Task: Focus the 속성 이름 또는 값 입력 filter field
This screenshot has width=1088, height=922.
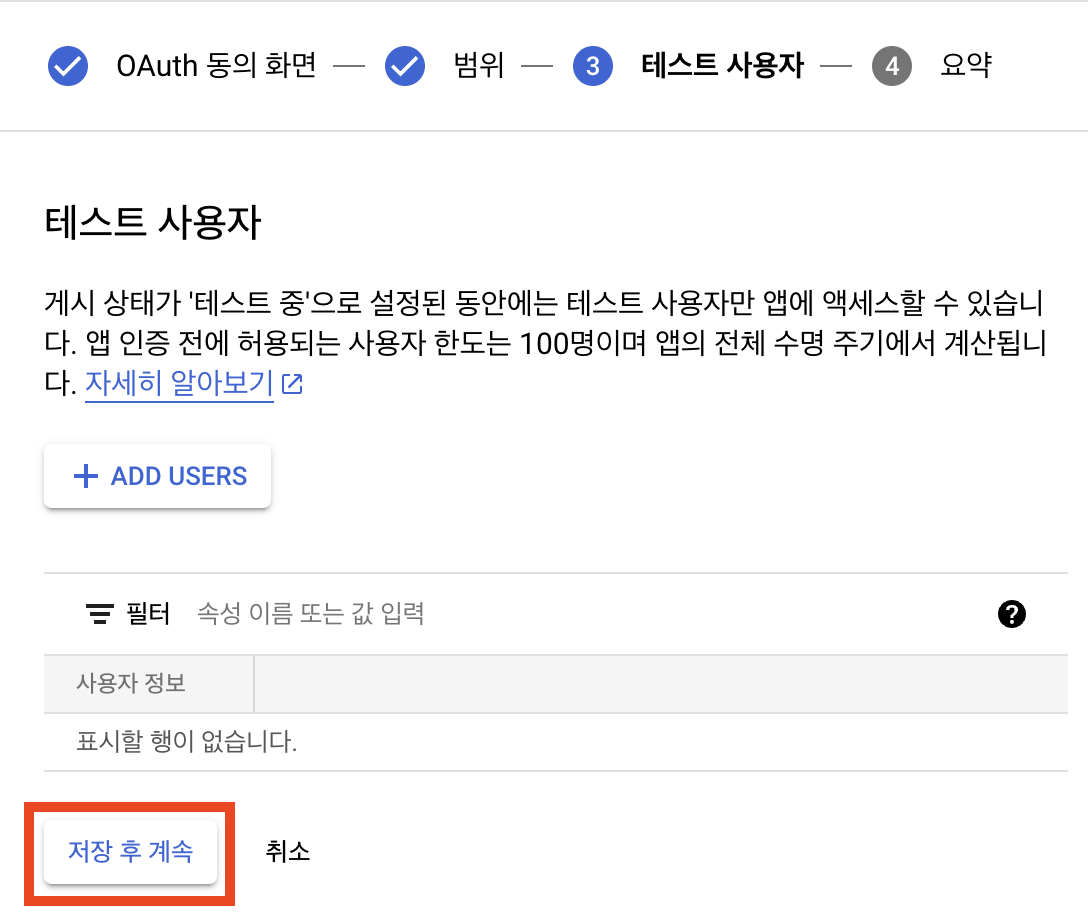Action: 500,614
